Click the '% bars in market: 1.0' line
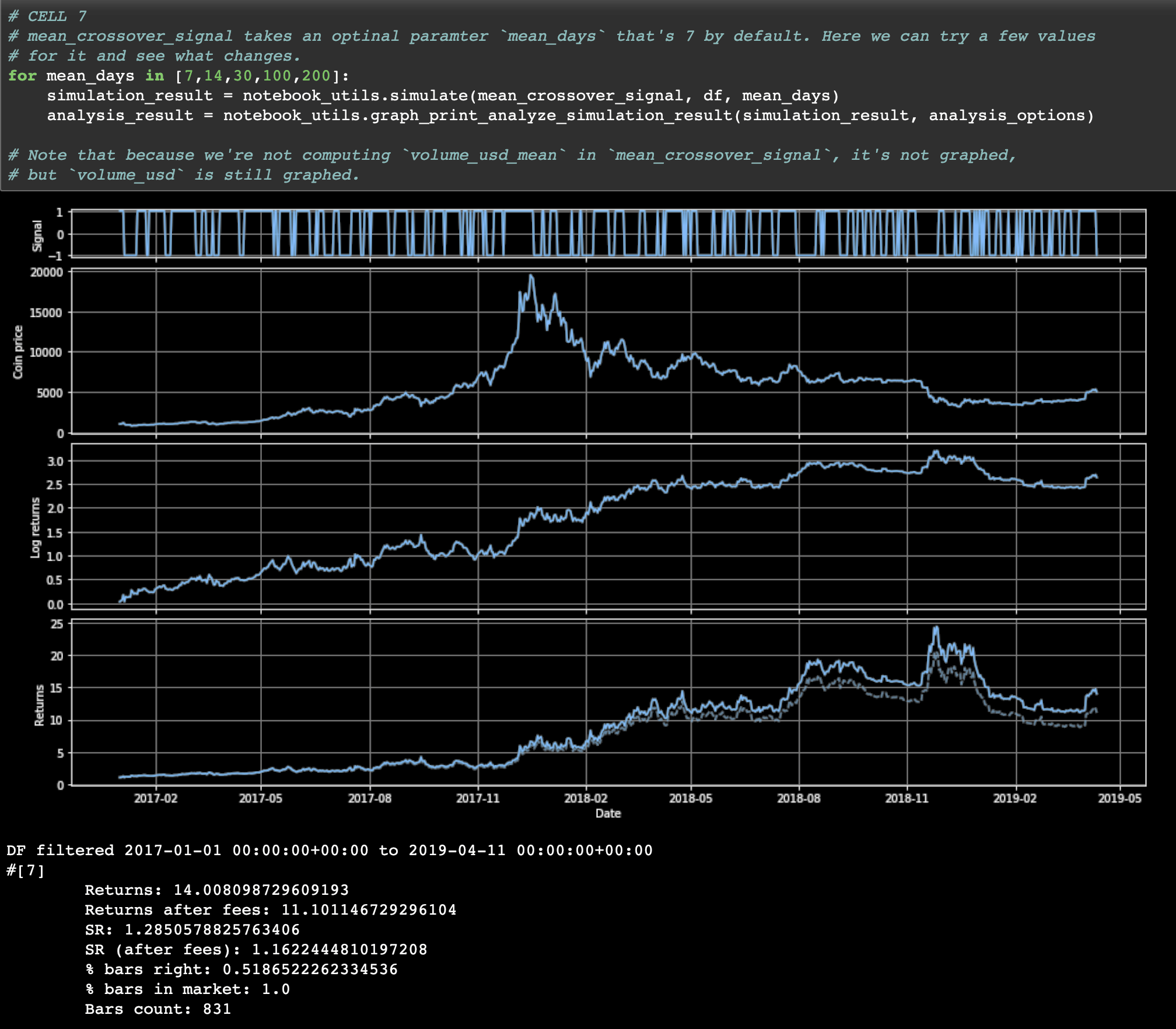 pos(187,989)
